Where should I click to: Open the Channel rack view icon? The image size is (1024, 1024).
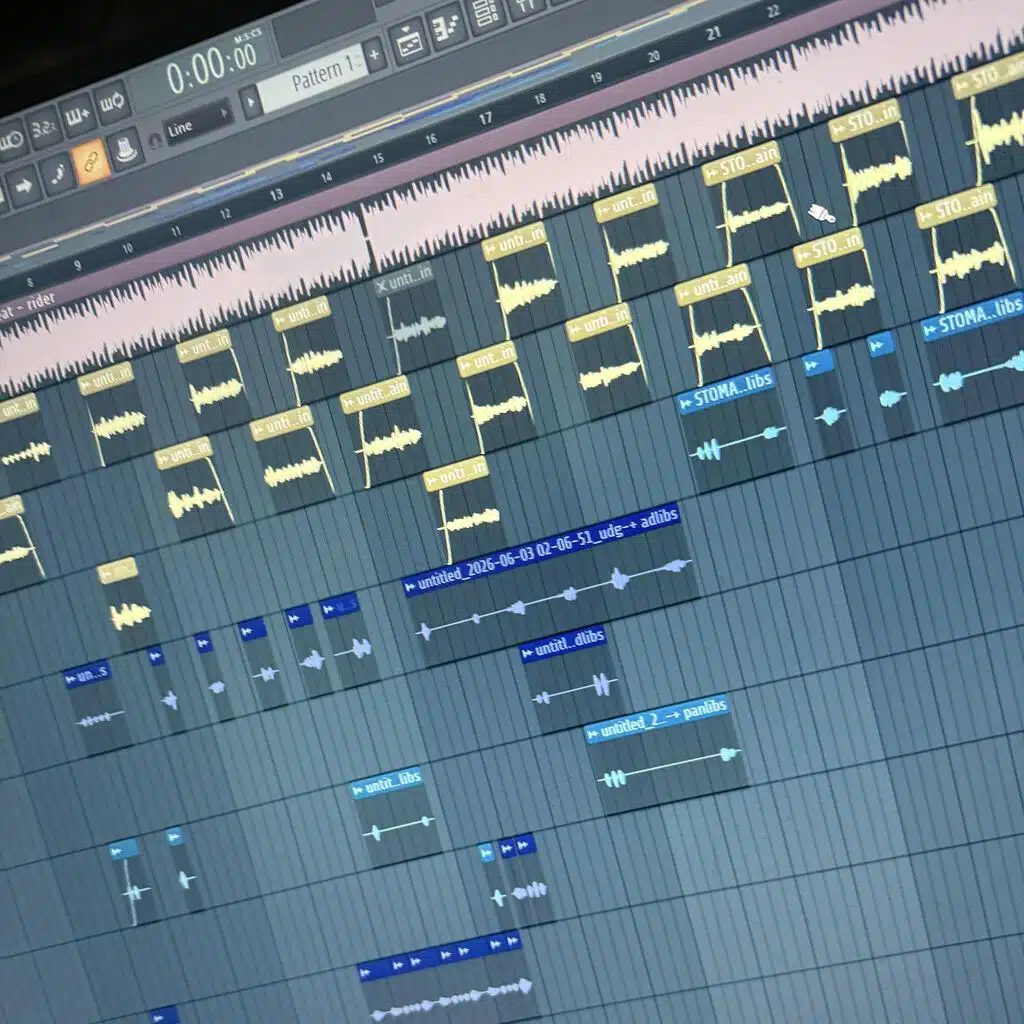[x=486, y=14]
